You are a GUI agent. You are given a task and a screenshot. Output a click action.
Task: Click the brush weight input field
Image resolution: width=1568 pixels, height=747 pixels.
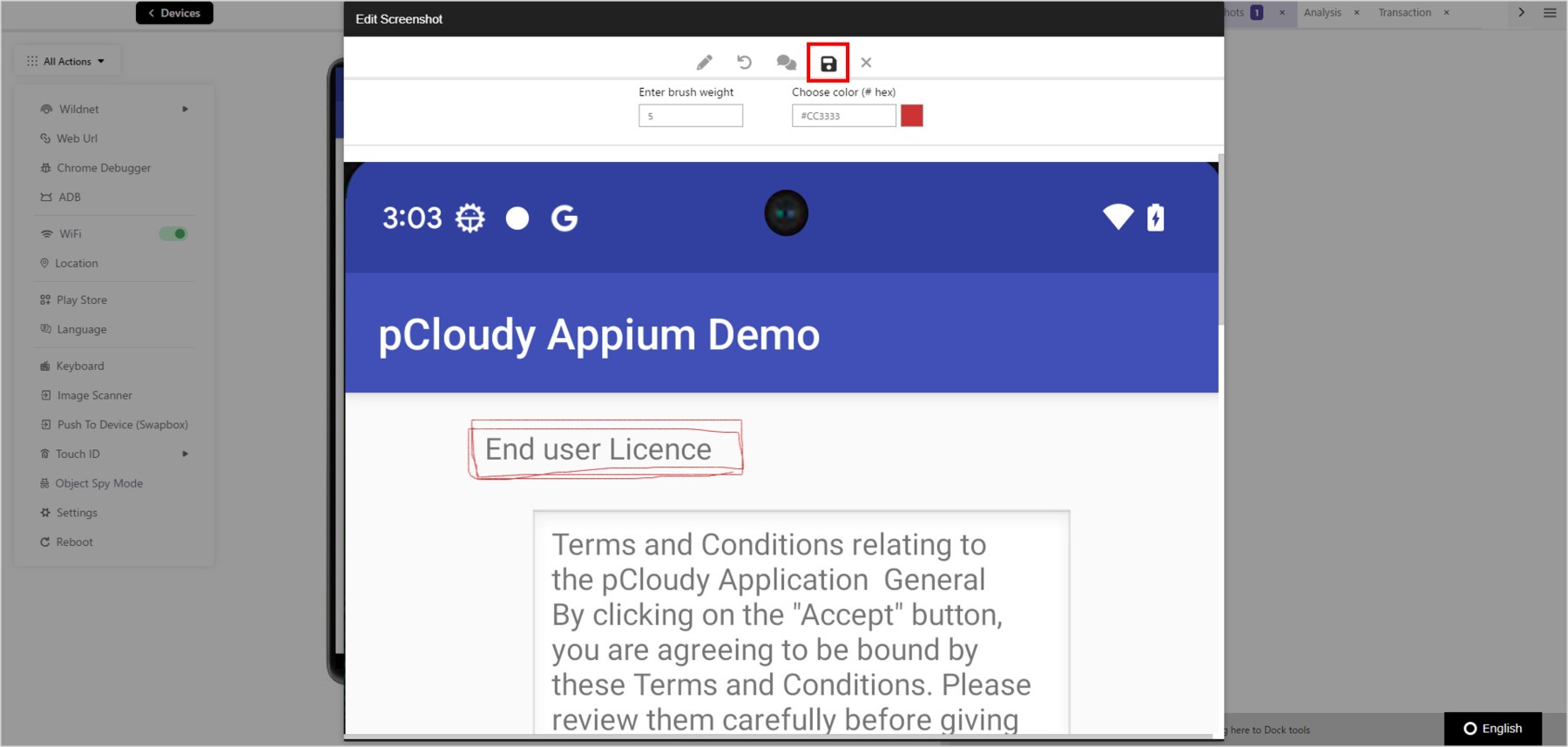pyautogui.click(x=691, y=116)
